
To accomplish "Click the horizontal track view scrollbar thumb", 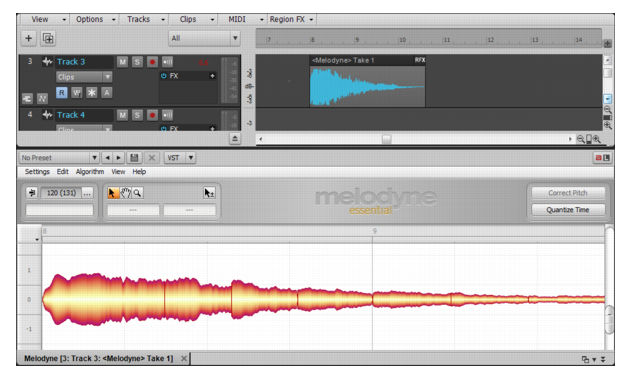I will click(386, 139).
